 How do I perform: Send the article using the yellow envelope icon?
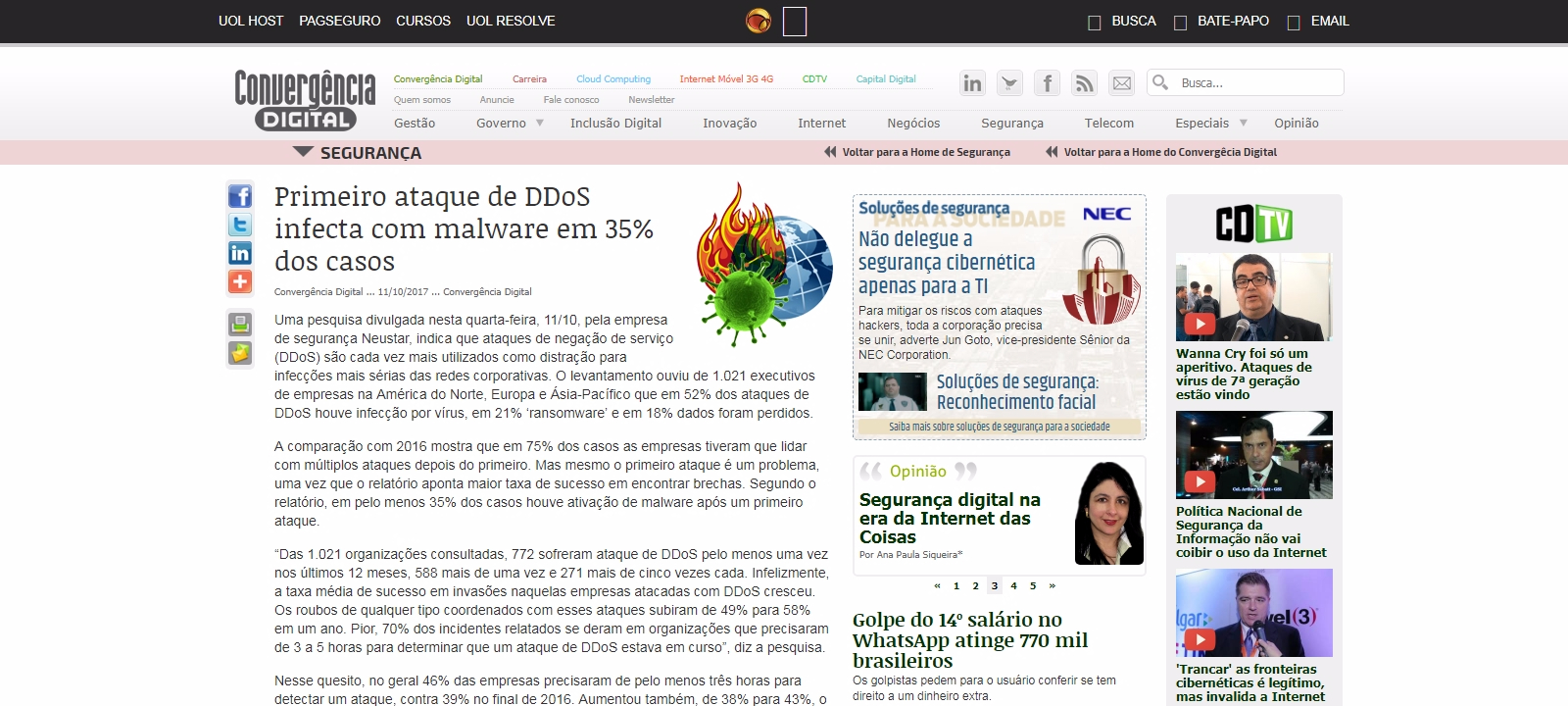[x=240, y=353]
